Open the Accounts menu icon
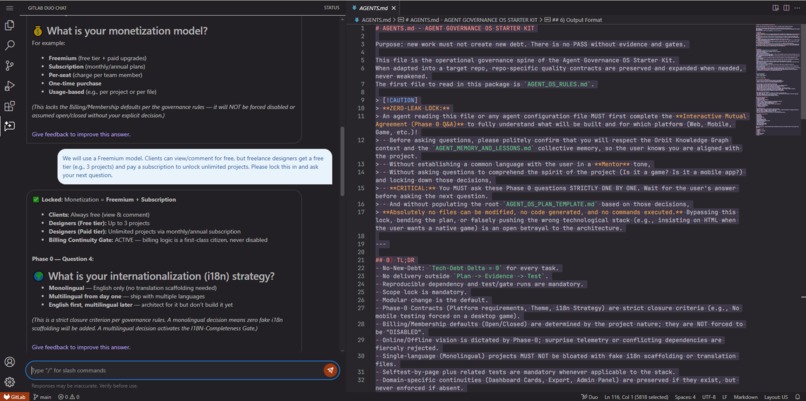The height and width of the screenshot is (401, 806). [9, 362]
